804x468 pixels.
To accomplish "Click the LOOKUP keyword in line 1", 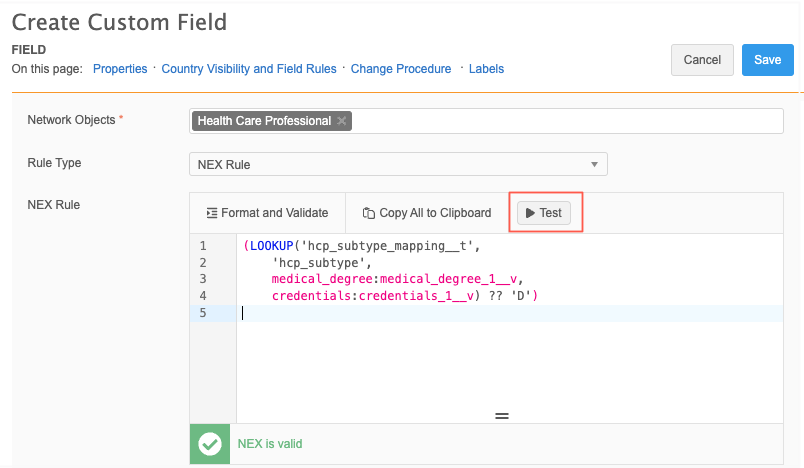I will tap(272, 246).
